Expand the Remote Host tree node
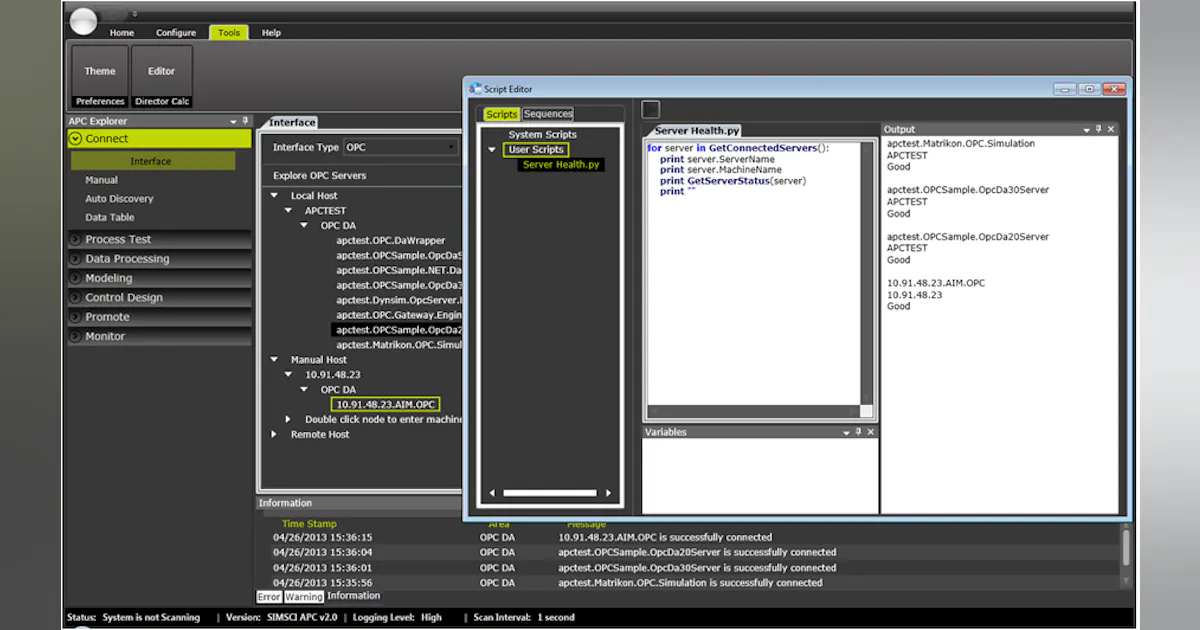 [x=274, y=435]
